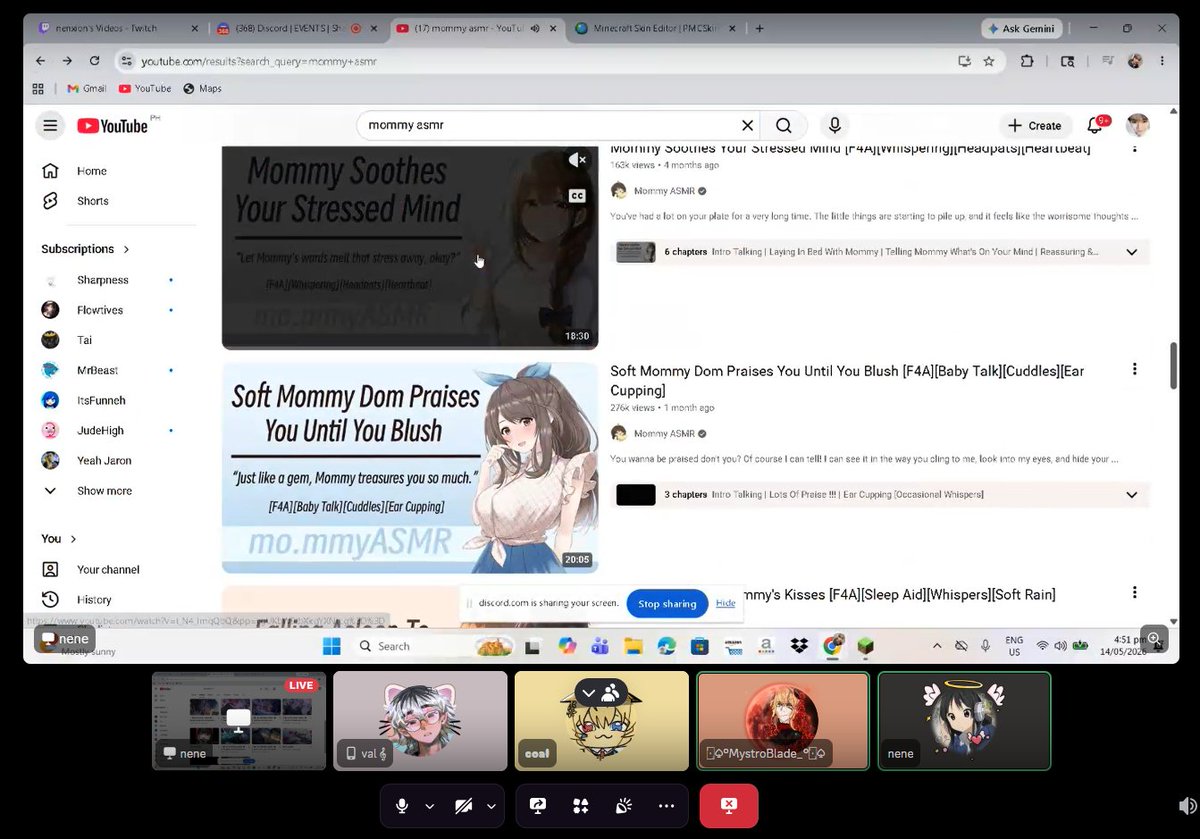Viewport: 1200px width, 839px height.
Task: Open Discord soundboard icon in call controls
Action: (623, 806)
